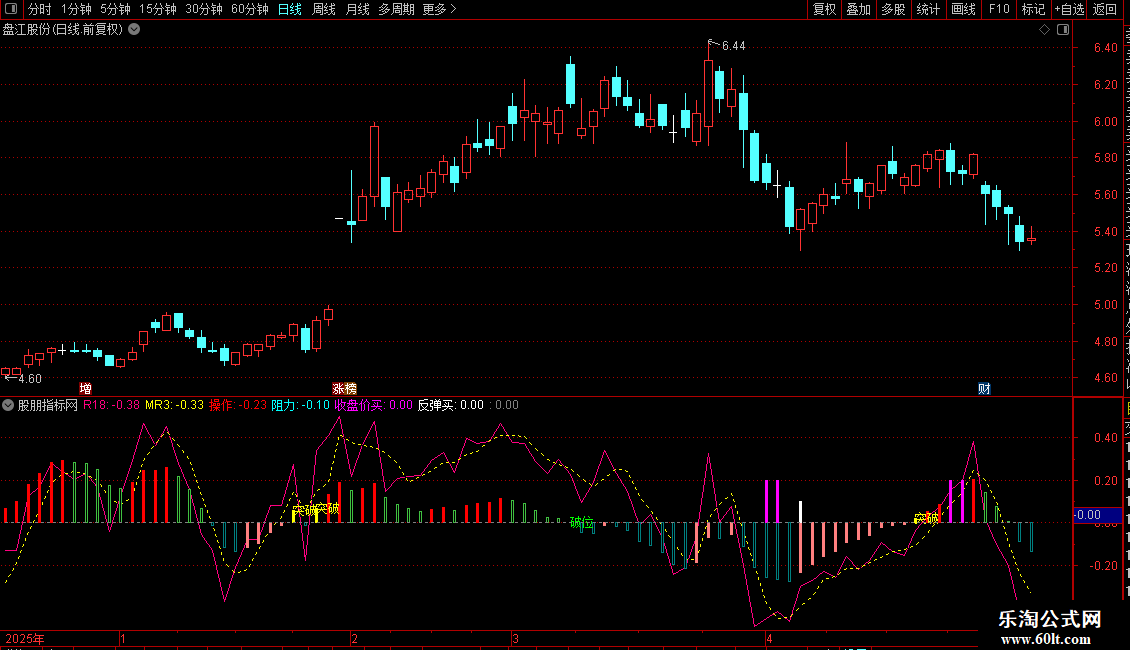Select the 5分钟 period tab
The image size is (1130, 650).
click(115, 9)
